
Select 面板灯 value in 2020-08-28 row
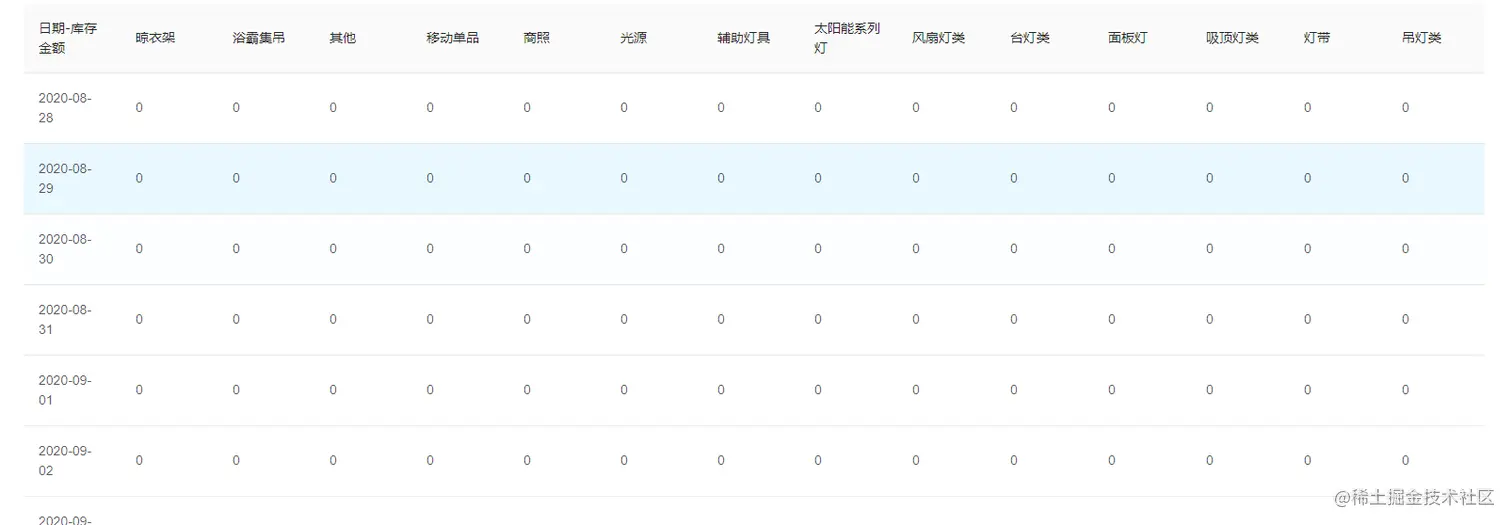[x=1111, y=108]
